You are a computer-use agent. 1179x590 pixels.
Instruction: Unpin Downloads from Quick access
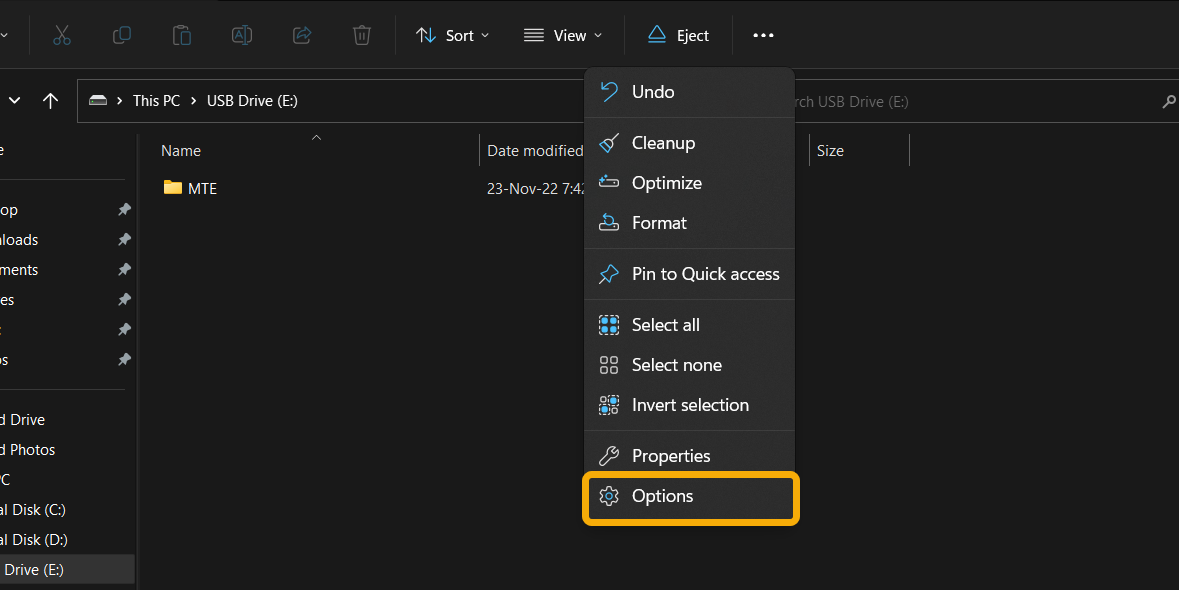(x=124, y=239)
